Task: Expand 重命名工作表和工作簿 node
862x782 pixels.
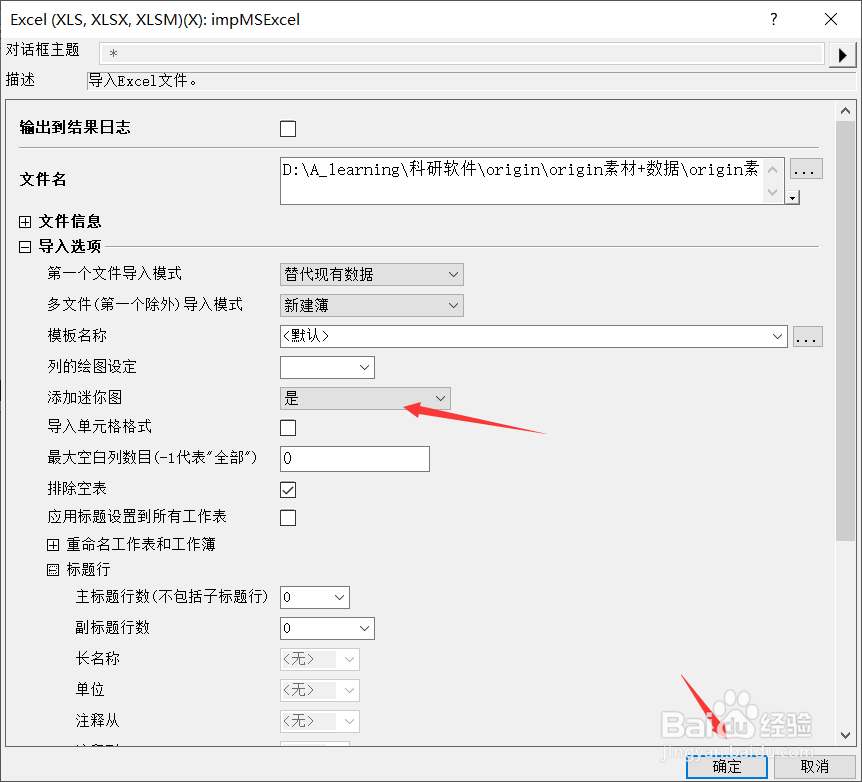Action: (53, 544)
